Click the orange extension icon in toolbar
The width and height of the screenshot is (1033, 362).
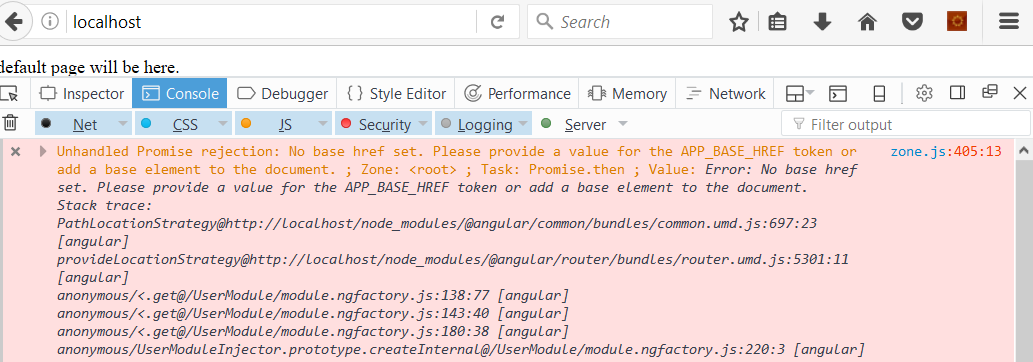point(957,22)
